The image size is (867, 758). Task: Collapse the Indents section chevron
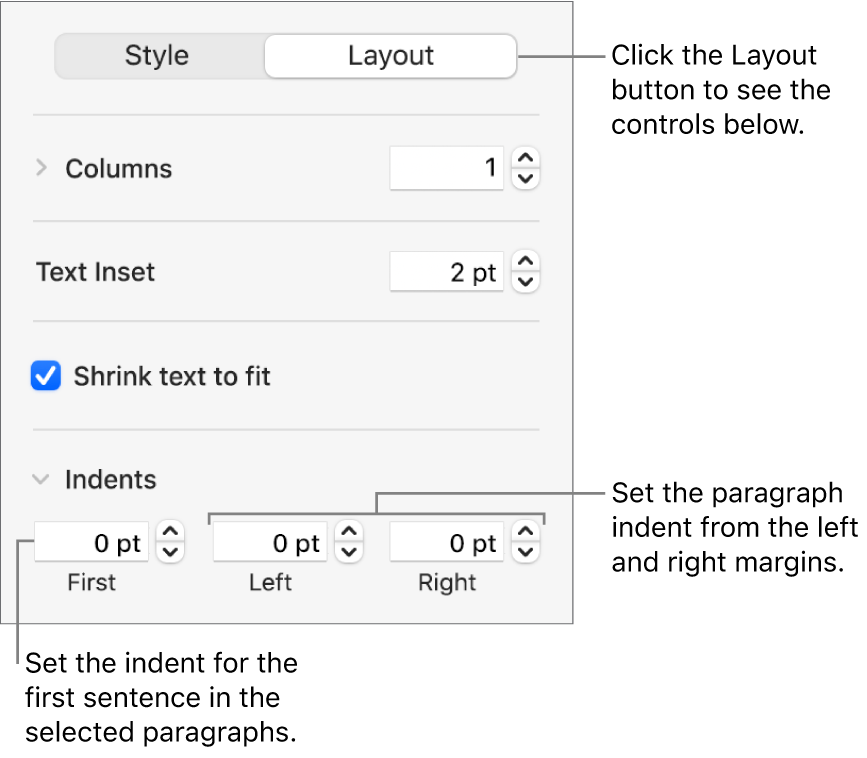tap(41, 480)
